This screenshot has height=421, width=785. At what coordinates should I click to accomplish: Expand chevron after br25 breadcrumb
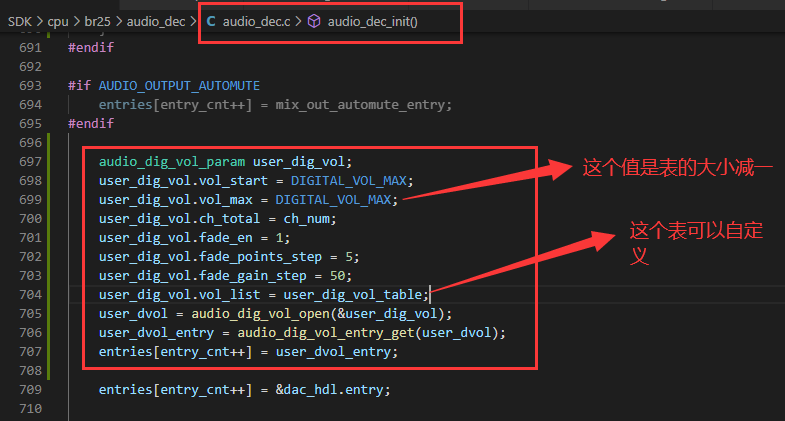(x=119, y=22)
